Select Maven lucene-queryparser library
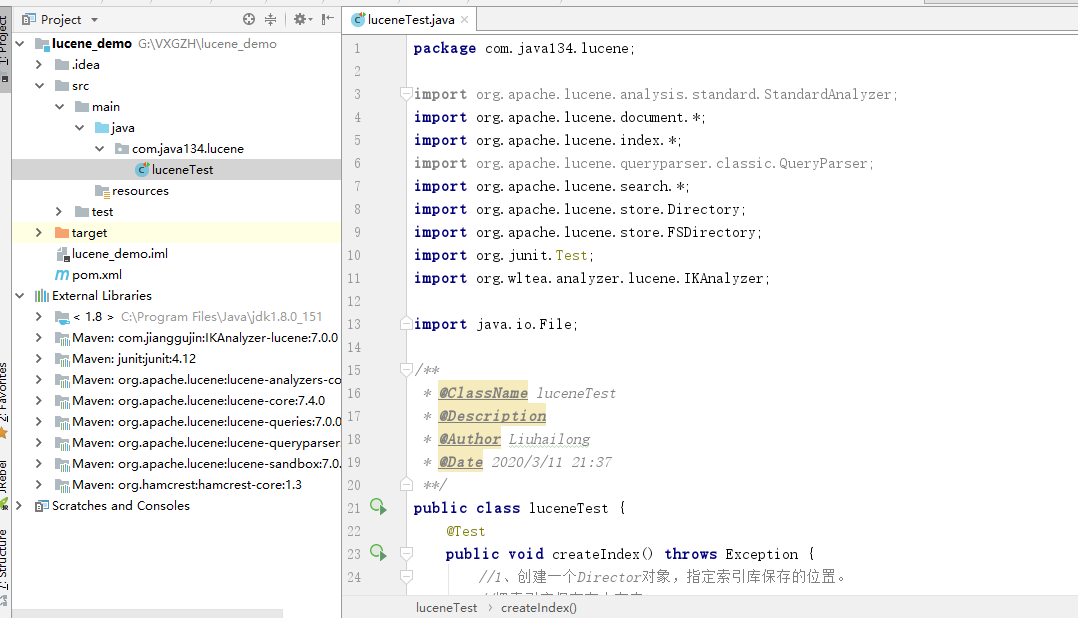The image size is (1078, 618). [206, 443]
